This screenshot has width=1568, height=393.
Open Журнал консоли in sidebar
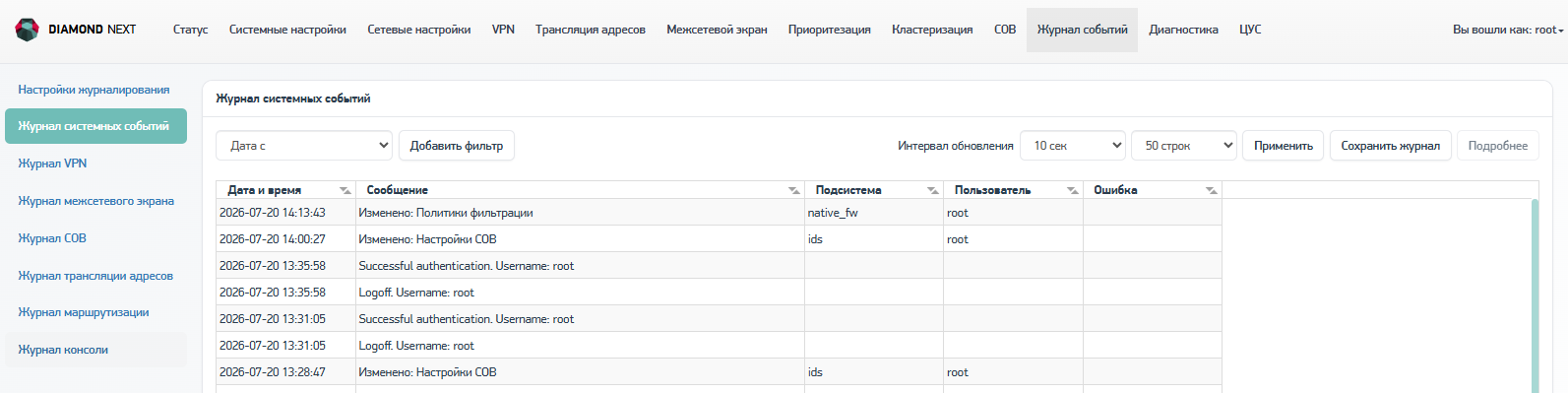[95, 350]
